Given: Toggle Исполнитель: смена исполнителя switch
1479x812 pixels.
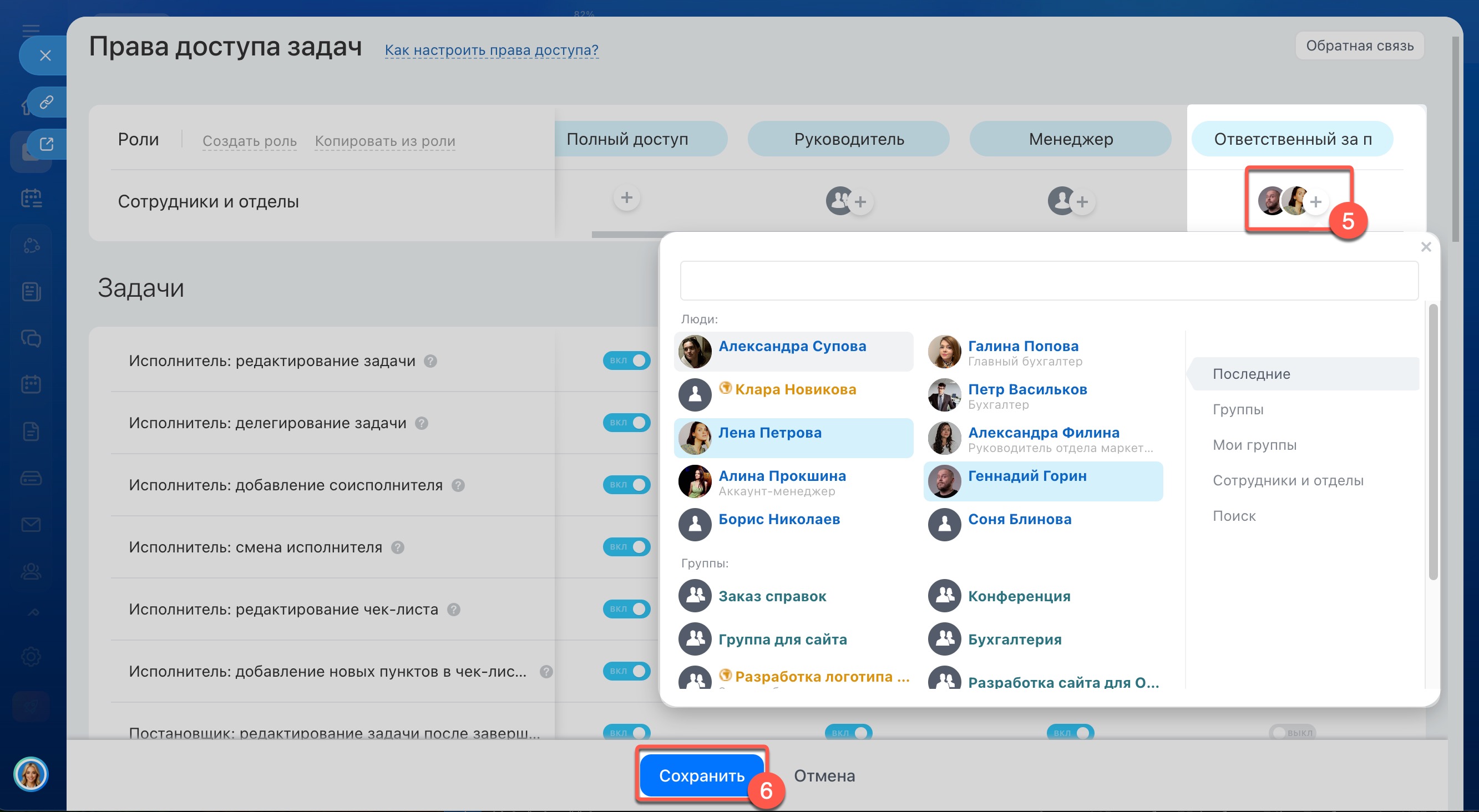Looking at the screenshot, I should (626, 547).
